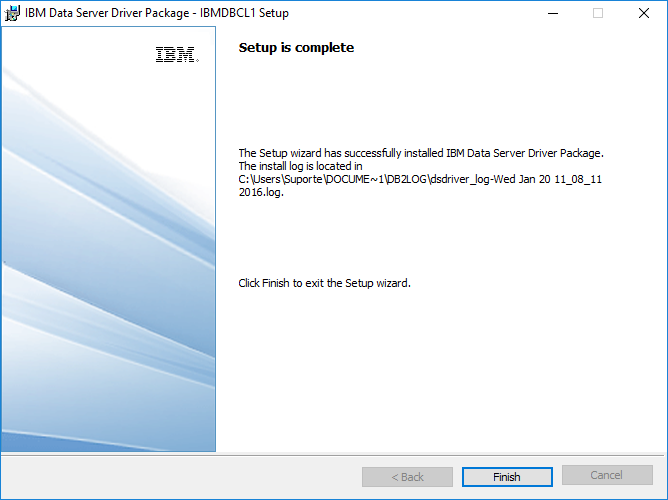
Task: Minimize the IBM Setup window
Action: (x=551, y=14)
